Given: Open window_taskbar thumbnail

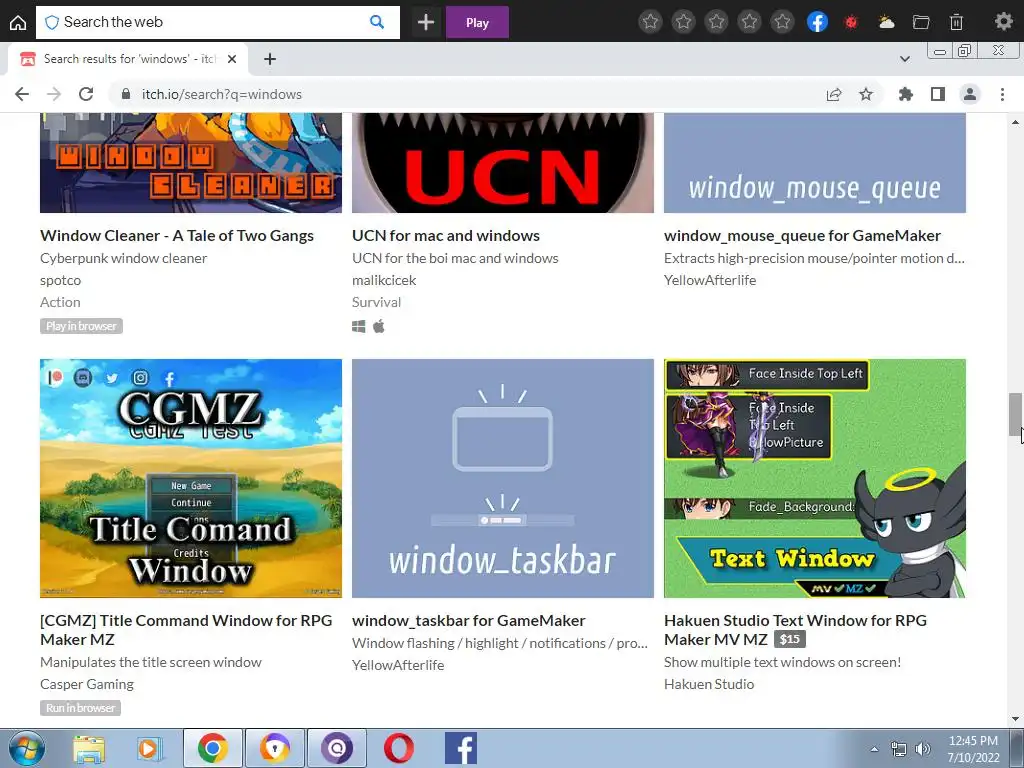Looking at the screenshot, I should pyautogui.click(x=503, y=478).
